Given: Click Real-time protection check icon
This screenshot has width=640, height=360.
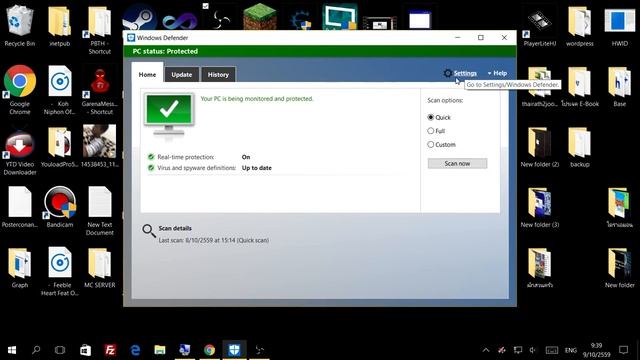Looking at the screenshot, I should click(x=151, y=157).
